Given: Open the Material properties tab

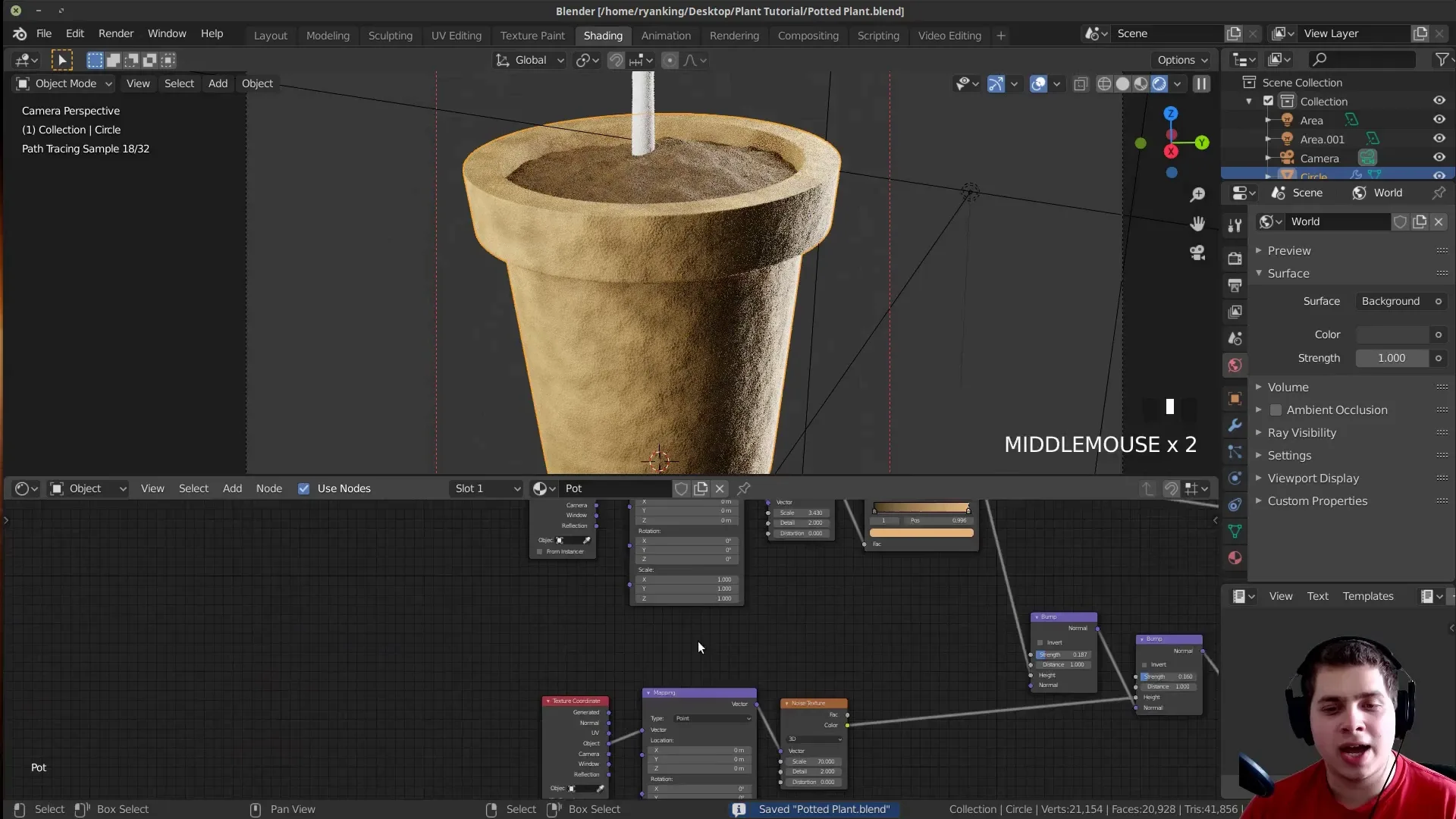Looking at the screenshot, I should pyautogui.click(x=1235, y=558).
